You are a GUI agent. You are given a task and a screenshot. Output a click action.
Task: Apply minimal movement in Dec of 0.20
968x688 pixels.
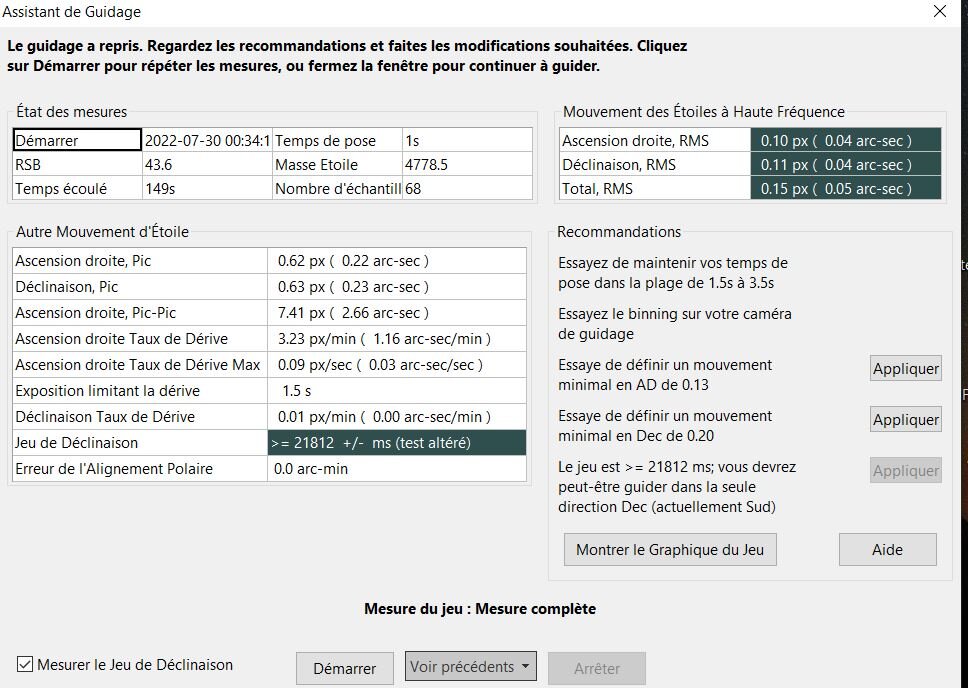coord(906,419)
